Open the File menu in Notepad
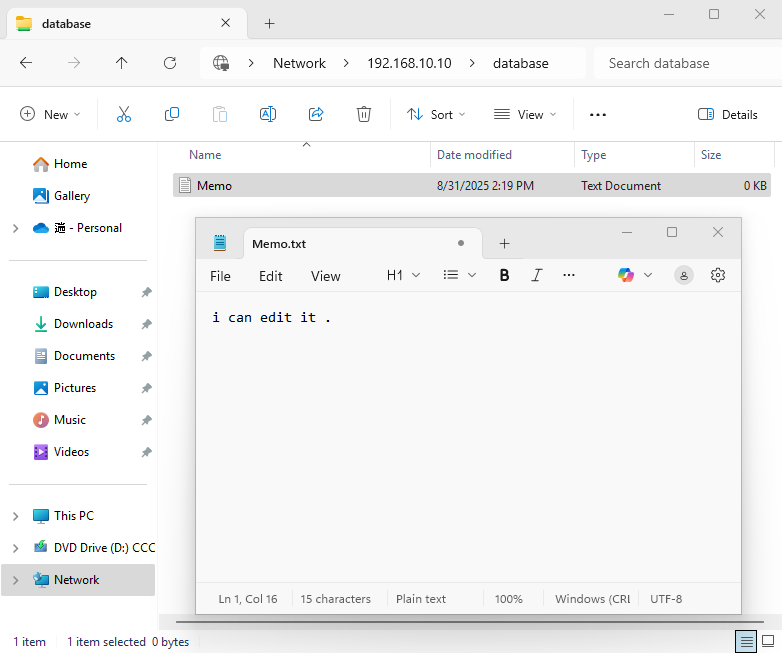The image size is (782, 653). click(220, 276)
